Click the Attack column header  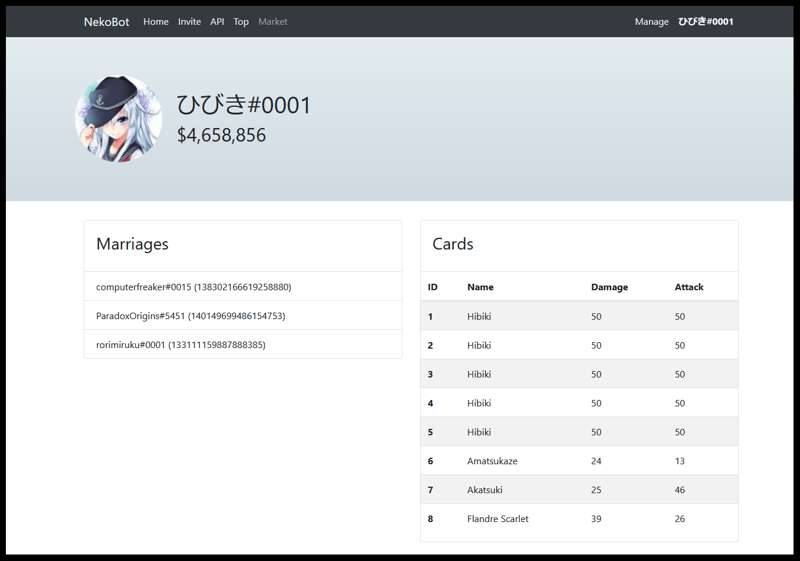[x=689, y=287]
